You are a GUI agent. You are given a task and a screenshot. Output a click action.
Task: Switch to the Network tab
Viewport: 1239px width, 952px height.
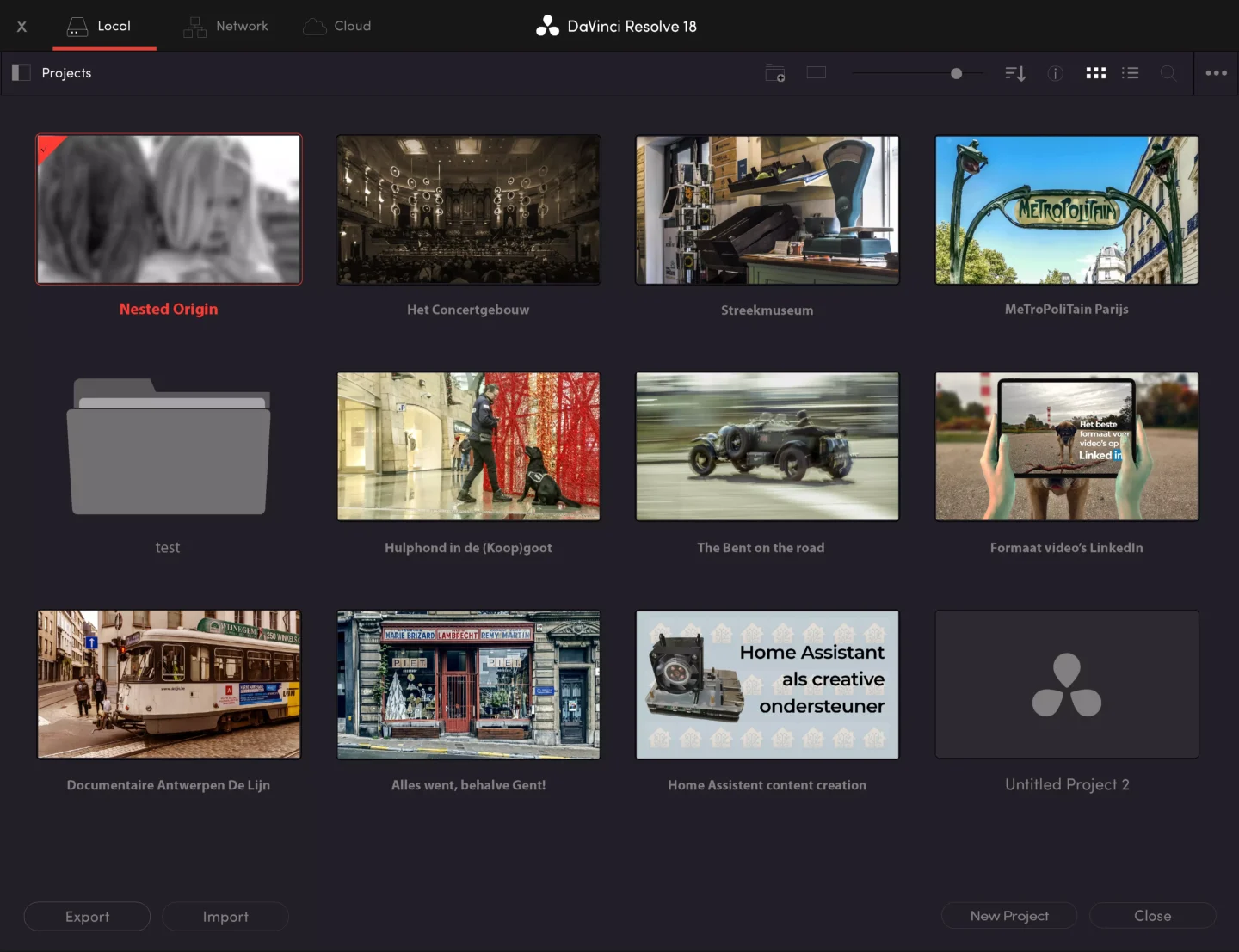tap(225, 26)
